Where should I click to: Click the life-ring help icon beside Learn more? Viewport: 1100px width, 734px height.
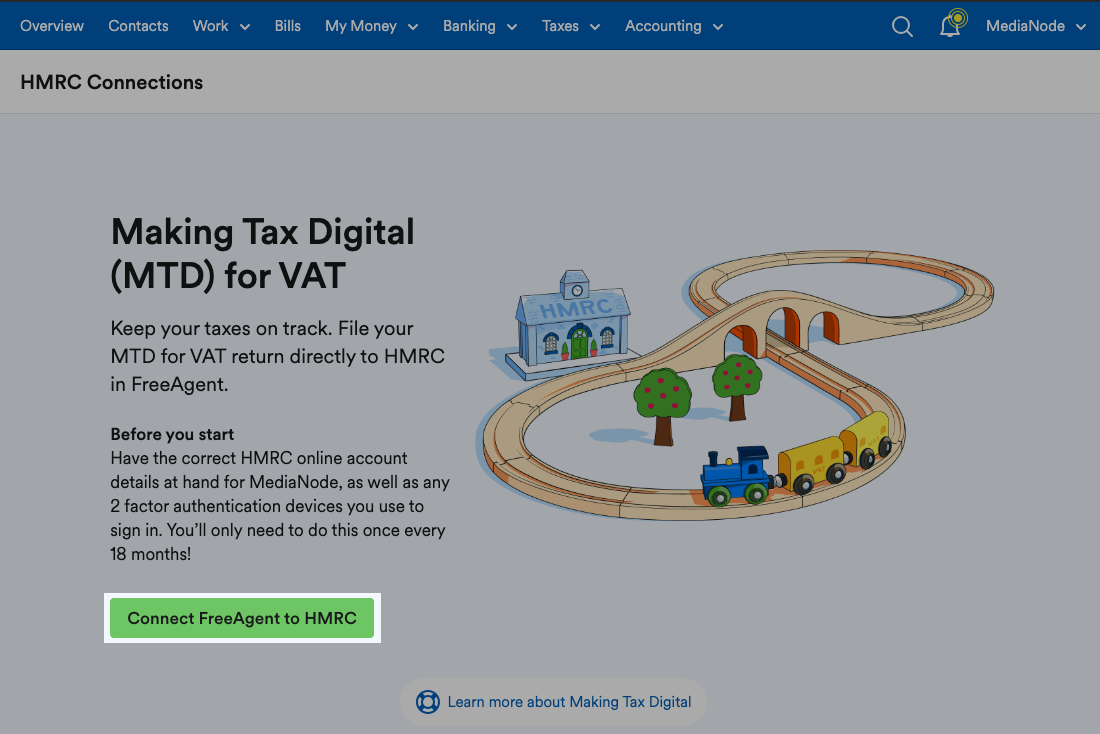click(x=427, y=701)
